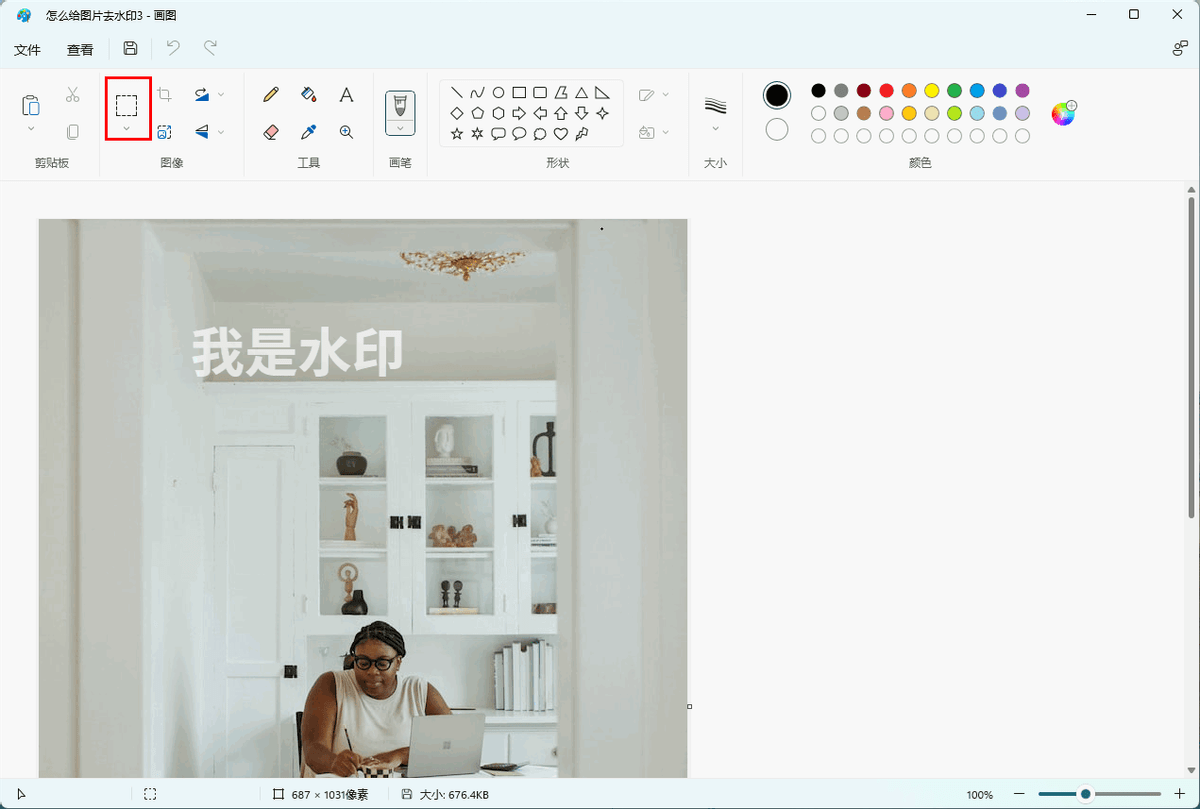Pick the Fill bucket tool
This screenshot has height=809, width=1200.
[309, 95]
